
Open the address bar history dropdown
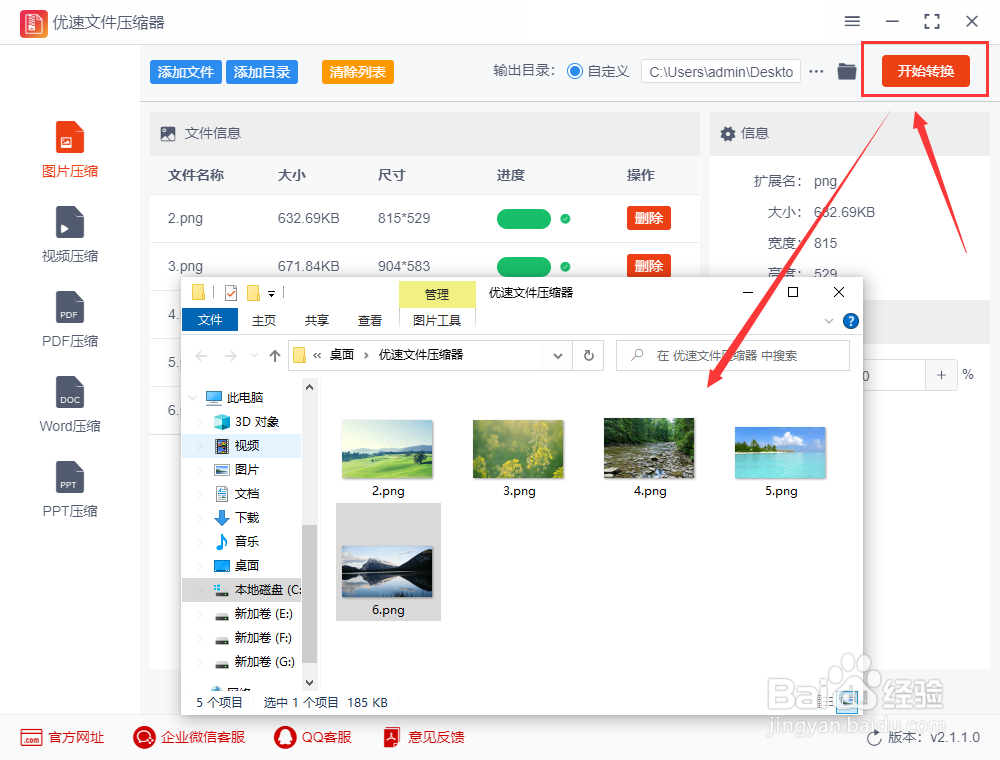pyautogui.click(x=558, y=356)
